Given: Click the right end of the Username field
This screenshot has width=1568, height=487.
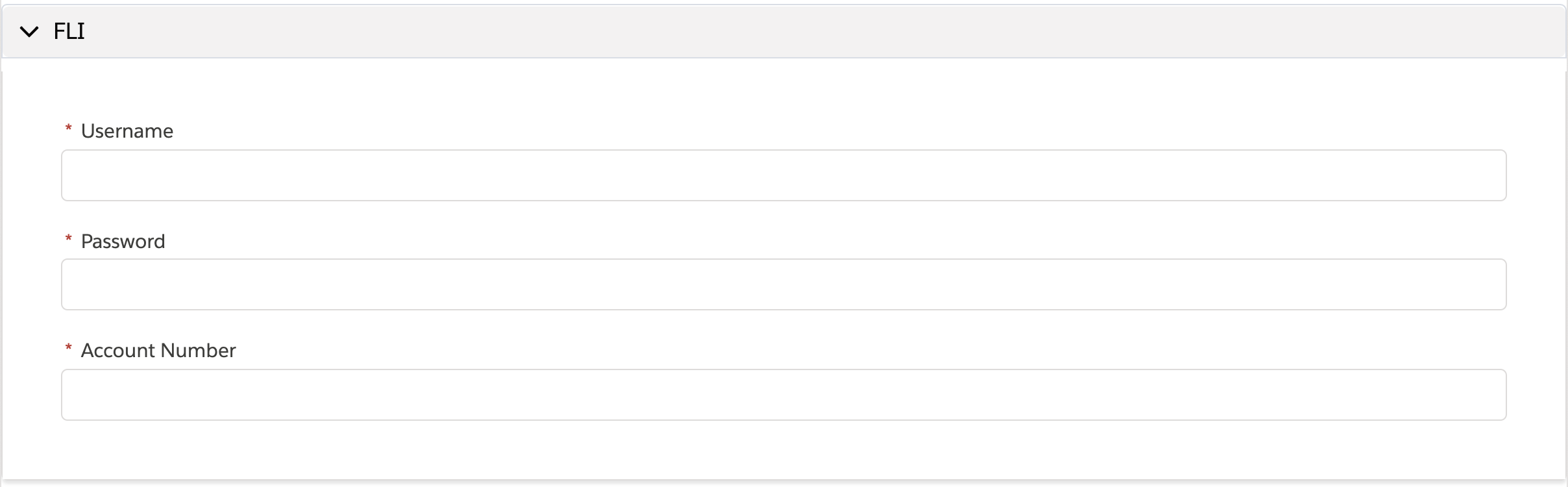Looking at the screenshot, I should tap(1486, 175).
